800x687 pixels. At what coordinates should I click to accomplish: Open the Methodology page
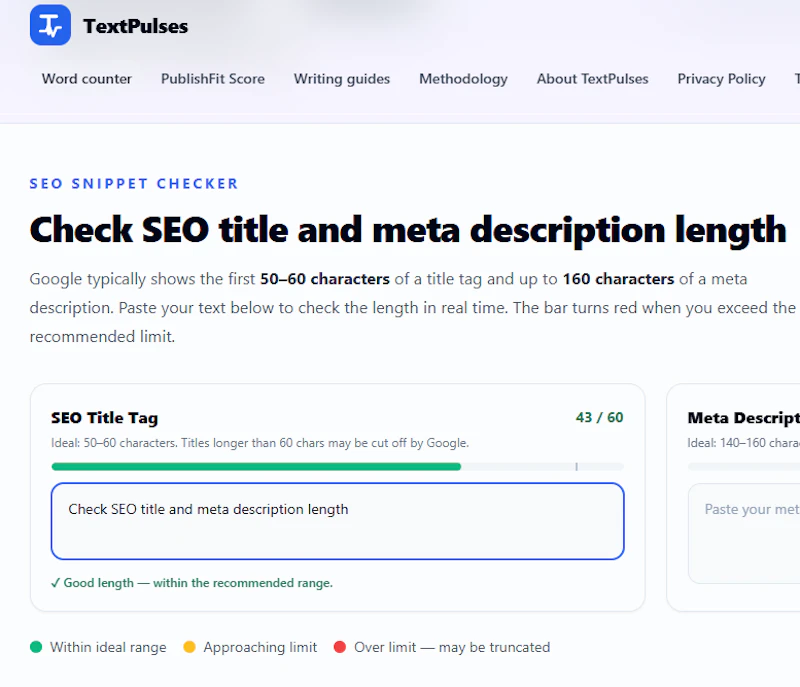coord(463,79)
